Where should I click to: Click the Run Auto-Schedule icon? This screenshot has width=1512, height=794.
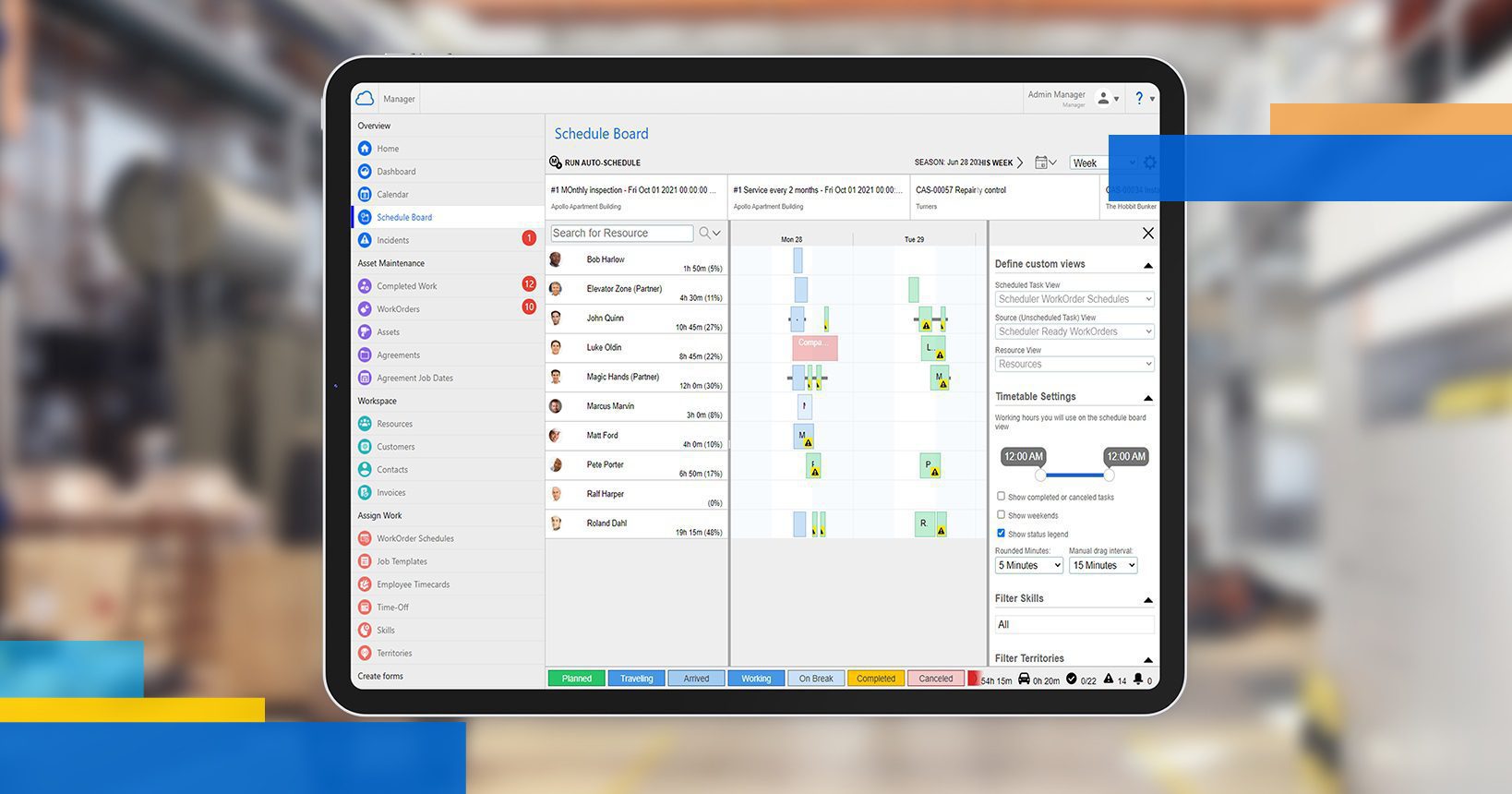556,162
